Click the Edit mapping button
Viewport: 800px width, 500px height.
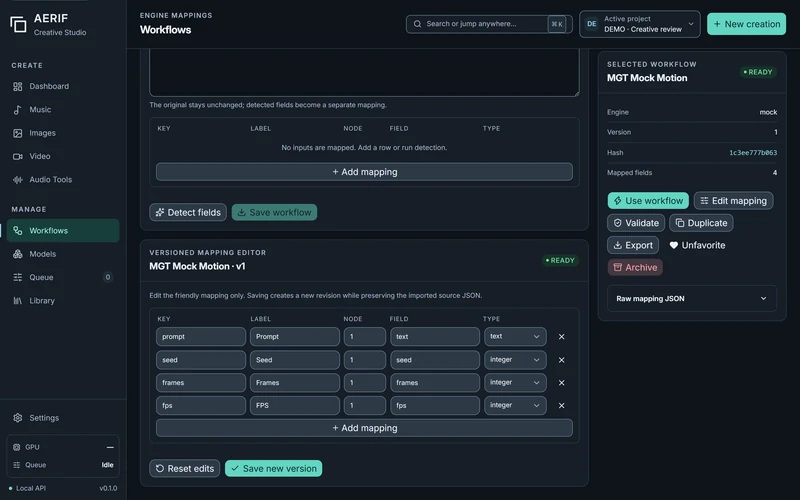click(x=733, y=201)
